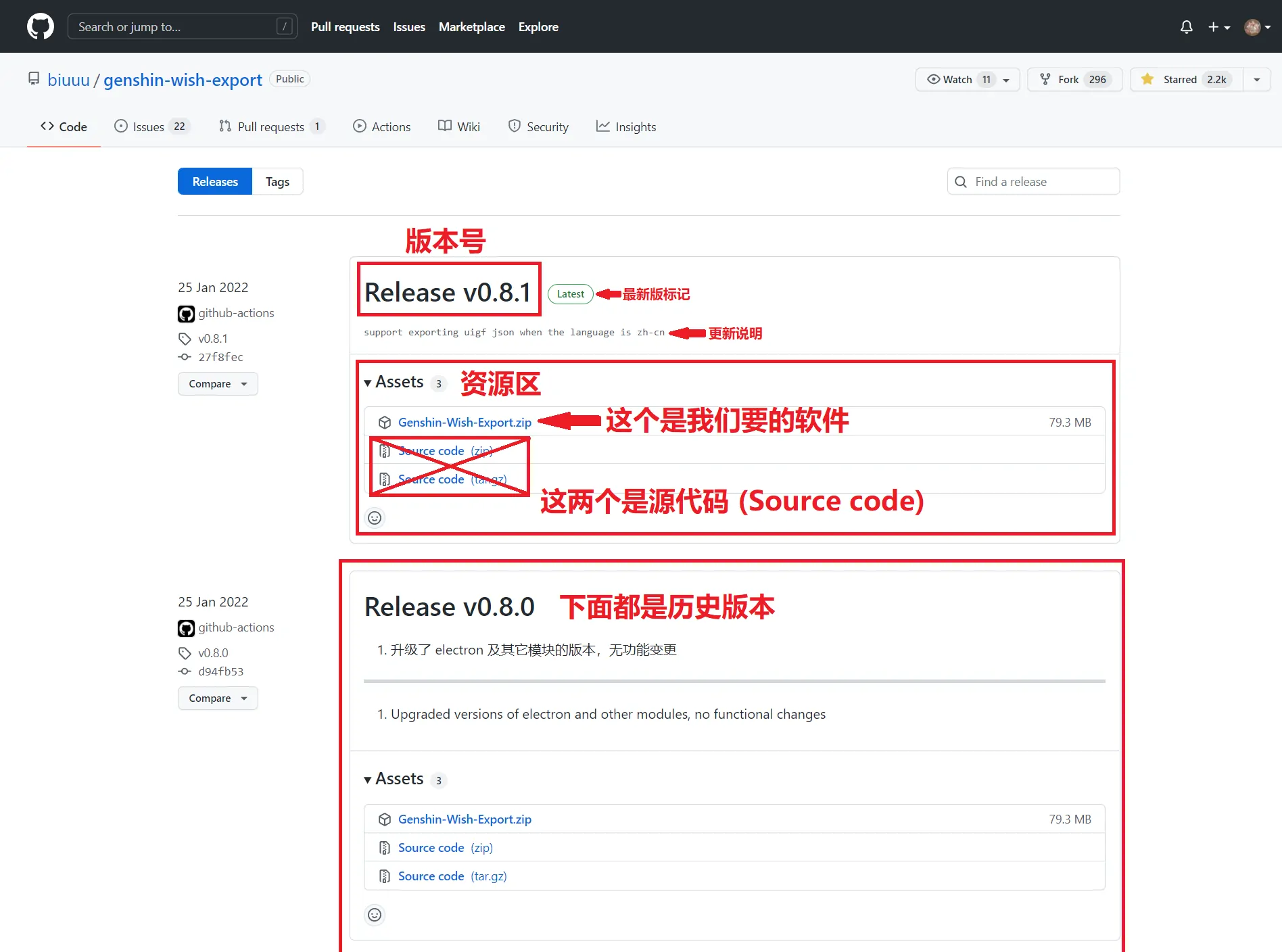Click the github-actions avatar for v0.8.0
The height and width of the screenshot is (952, 1282).
[x=186, y=628]
